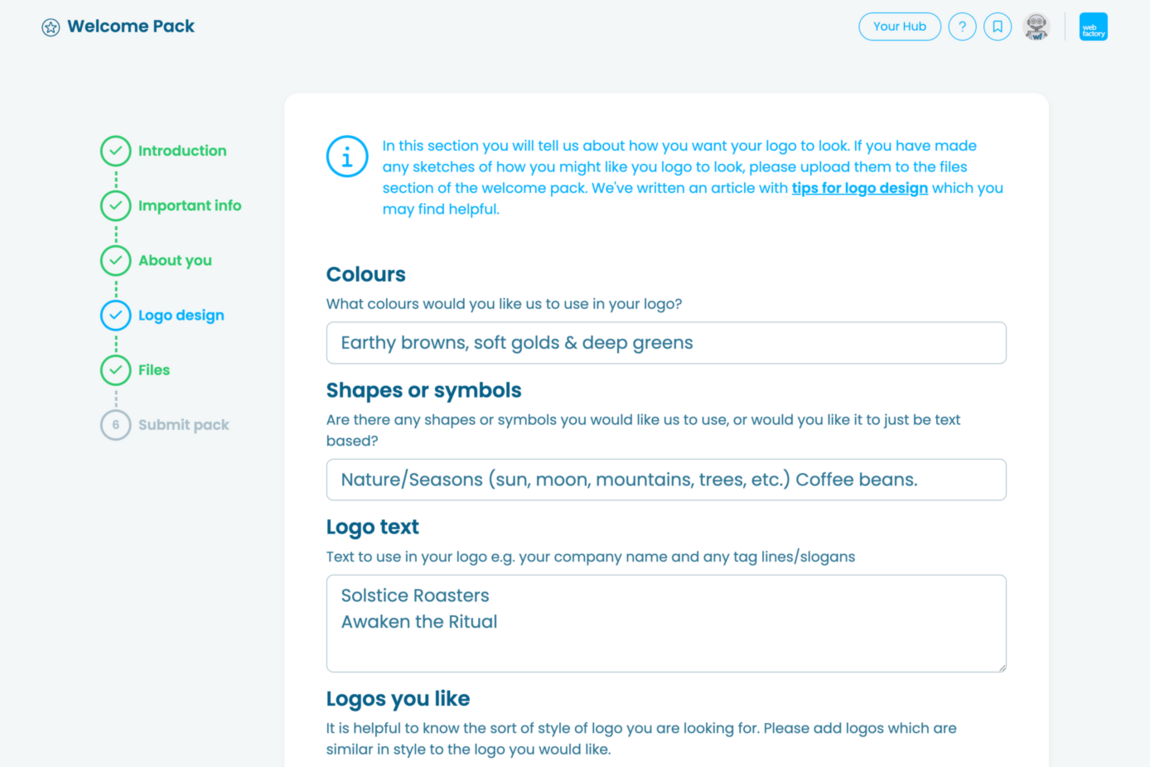The height and width of the screenshot is (767, 1150).
Task: Click the Introduction entry in progress sidebar
Action: 182,150
